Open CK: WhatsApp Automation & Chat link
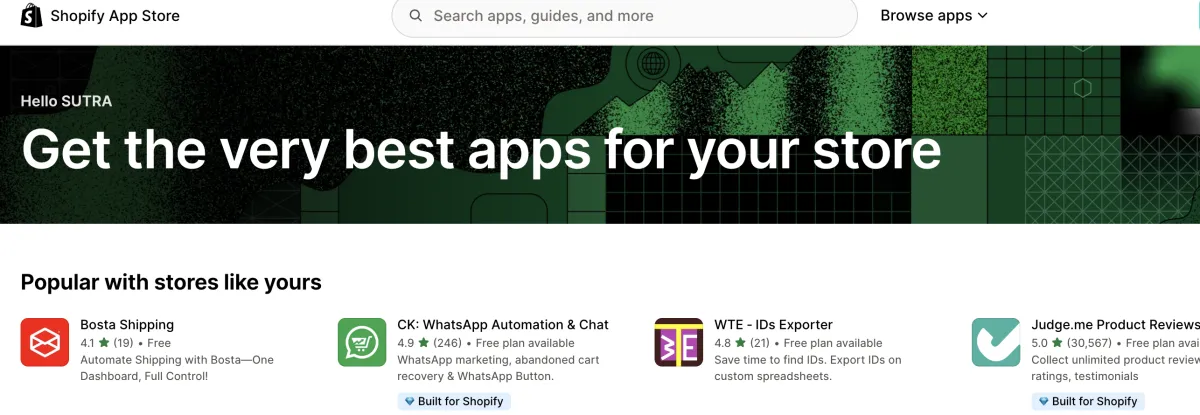 click(503, 325)
